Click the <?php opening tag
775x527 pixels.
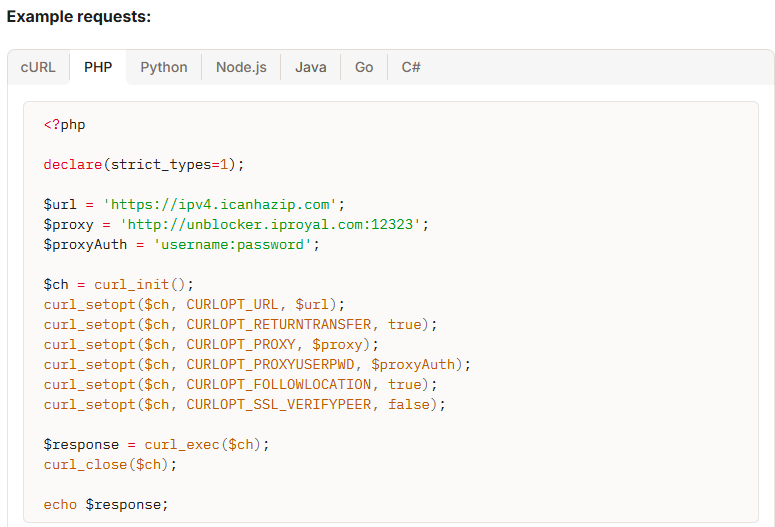65,125
